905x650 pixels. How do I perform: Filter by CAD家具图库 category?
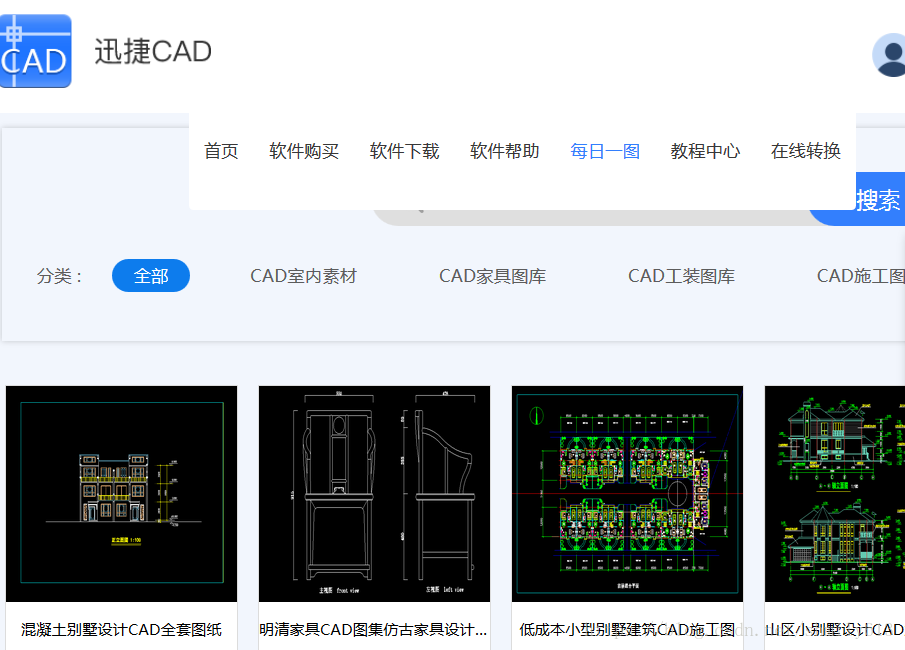point(492,276)
